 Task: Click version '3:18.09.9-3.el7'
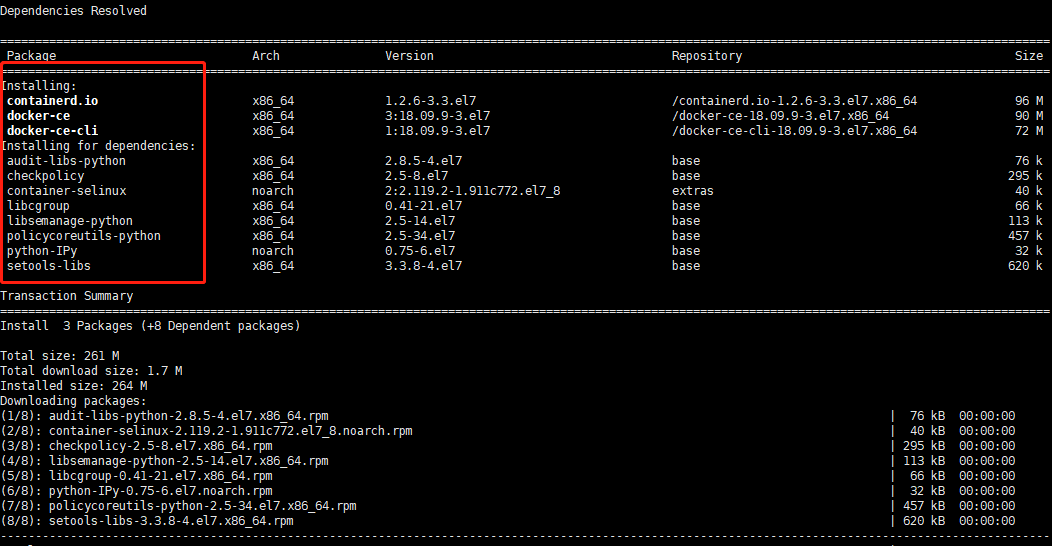[x=437, y=115]
